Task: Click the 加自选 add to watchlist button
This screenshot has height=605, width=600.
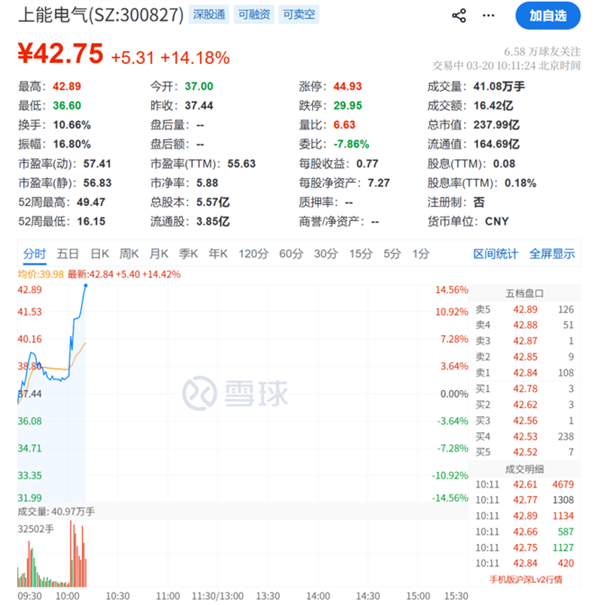Action: (x=547, y=16)
